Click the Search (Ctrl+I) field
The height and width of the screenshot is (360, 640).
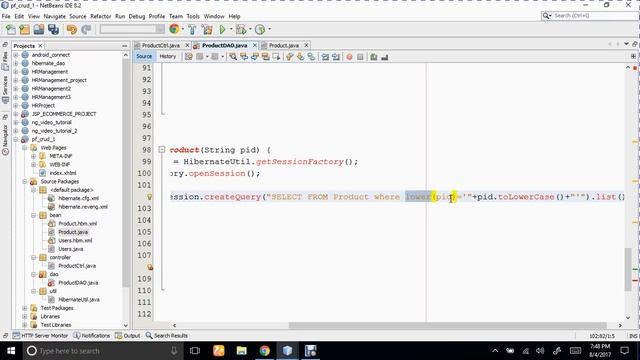pyautogui.click(x=590, y=16)
